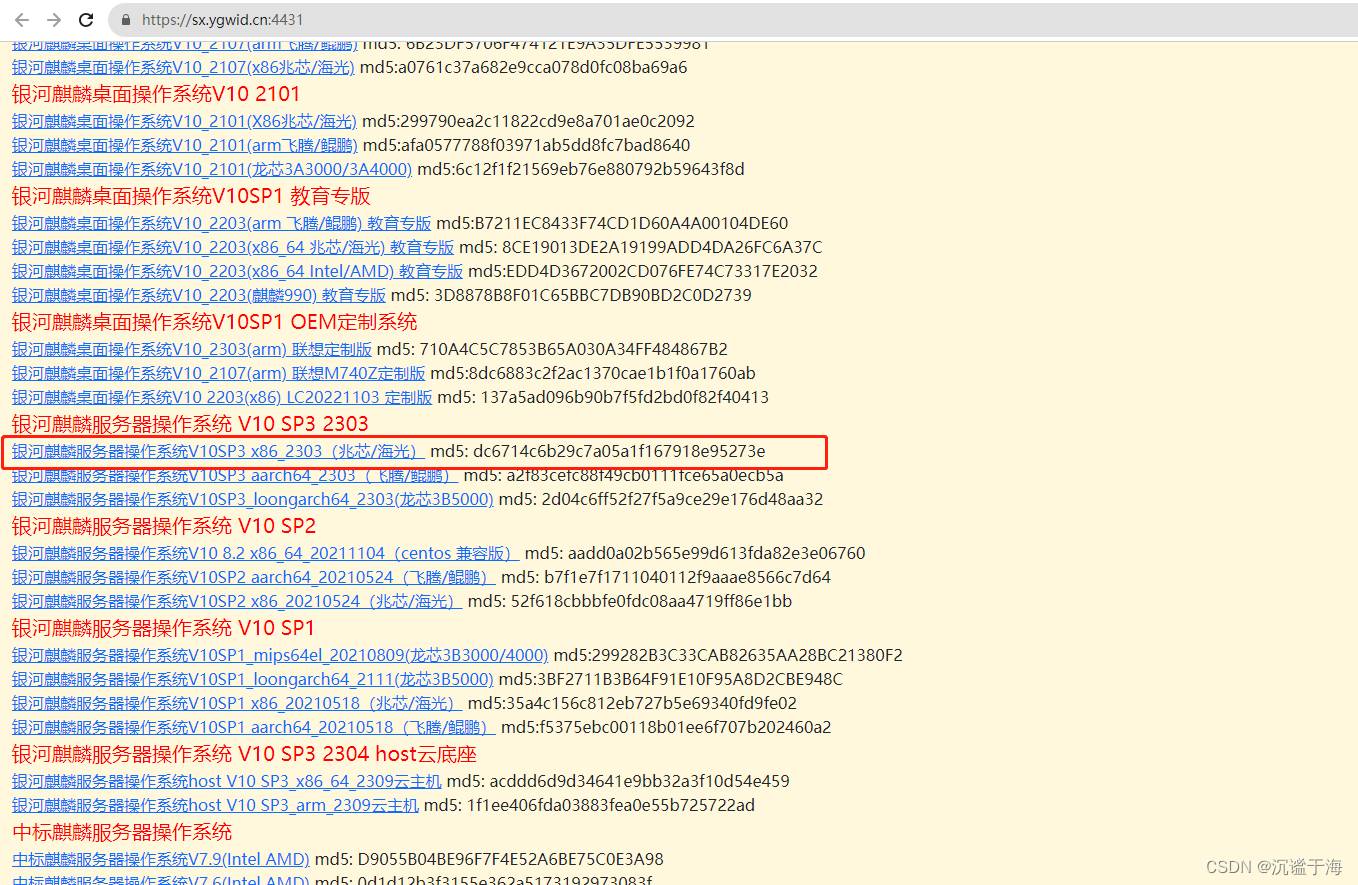Open V10 8.2 x86_64 centos 兼容版 link
This screenshot has width=1358, height=885.
[x=265, y=553]
